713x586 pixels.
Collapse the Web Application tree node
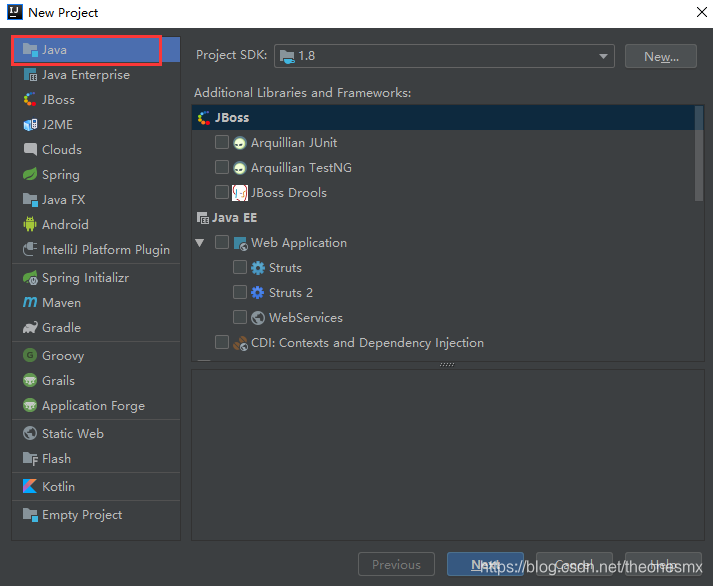click(200, 243)
